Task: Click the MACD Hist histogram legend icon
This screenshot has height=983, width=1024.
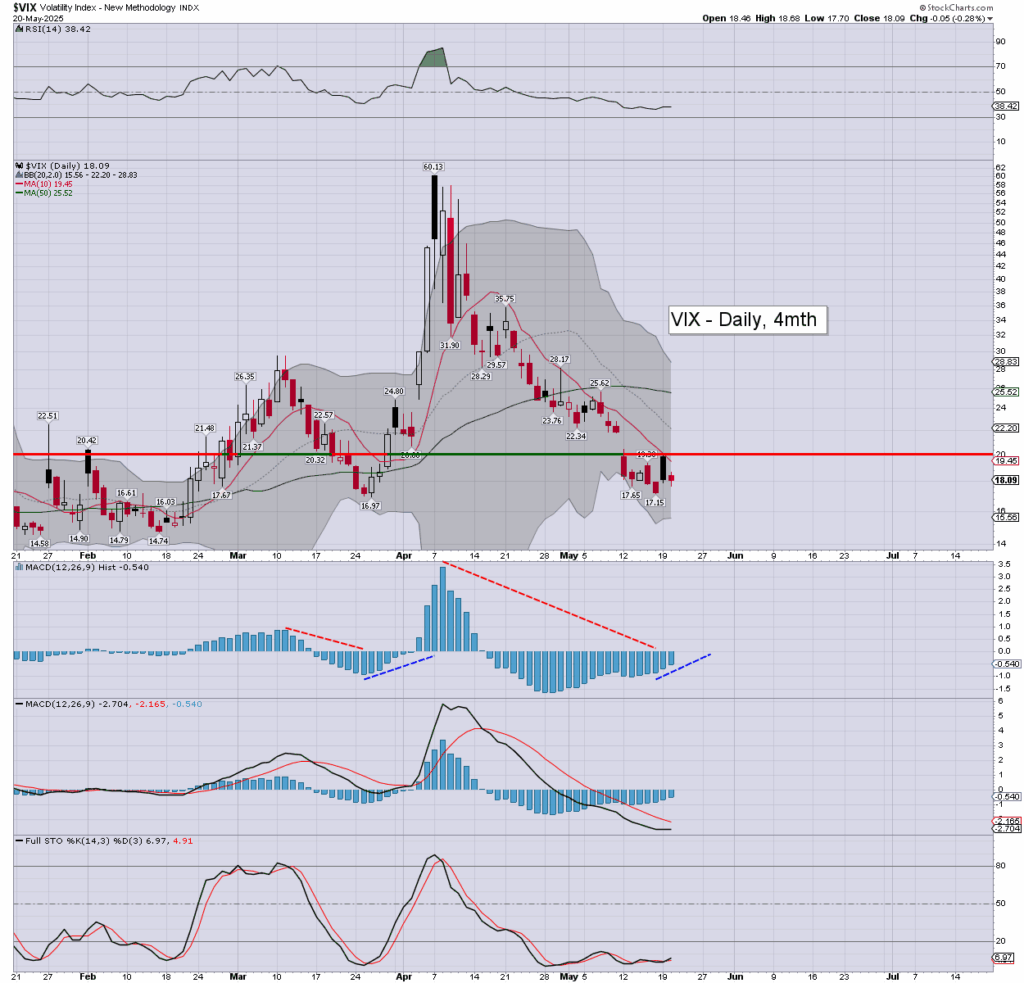Action: 17,568
